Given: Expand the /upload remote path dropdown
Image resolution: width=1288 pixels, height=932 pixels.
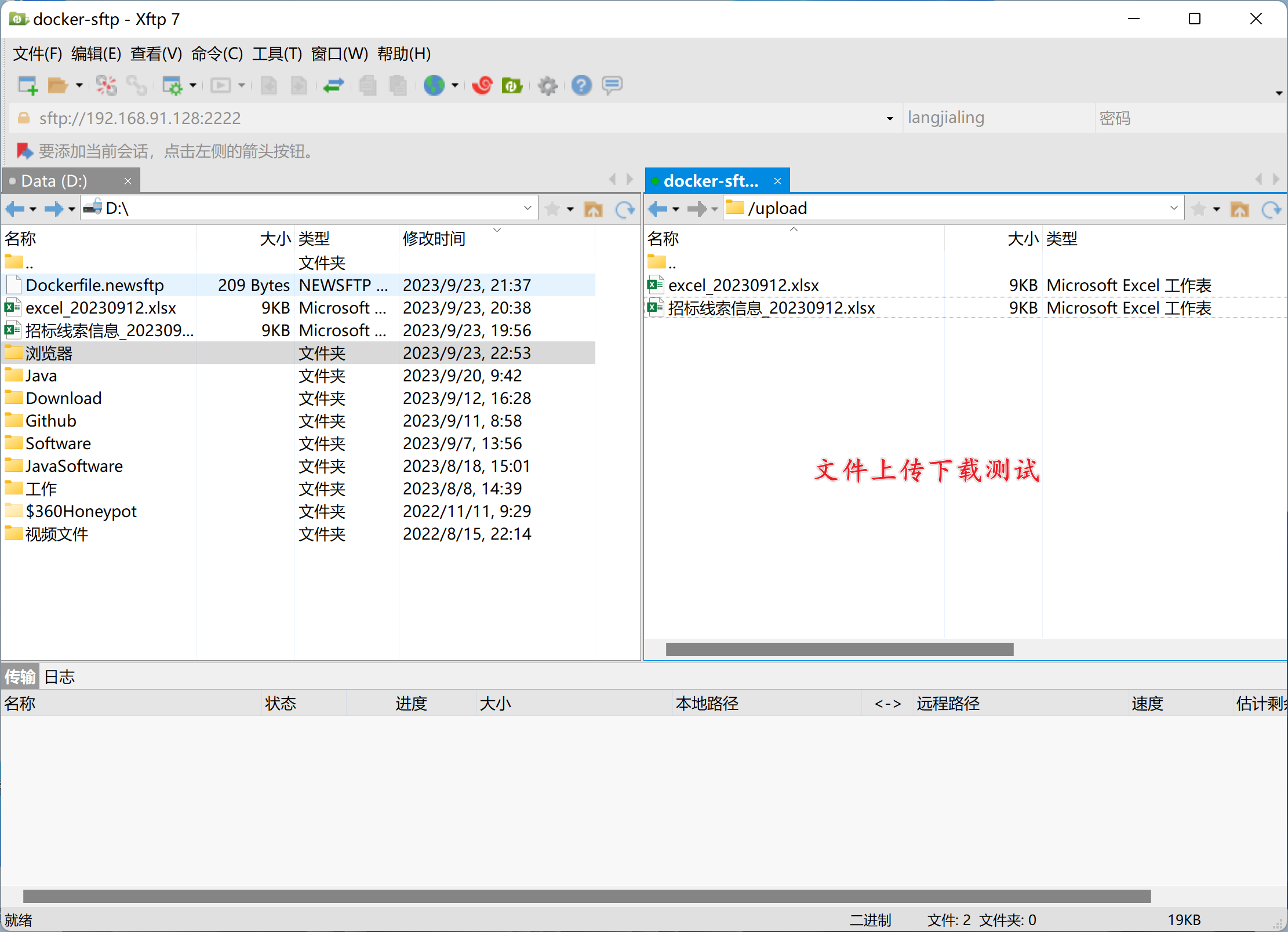Looking at the screenshot, I should pos(1173,208).
